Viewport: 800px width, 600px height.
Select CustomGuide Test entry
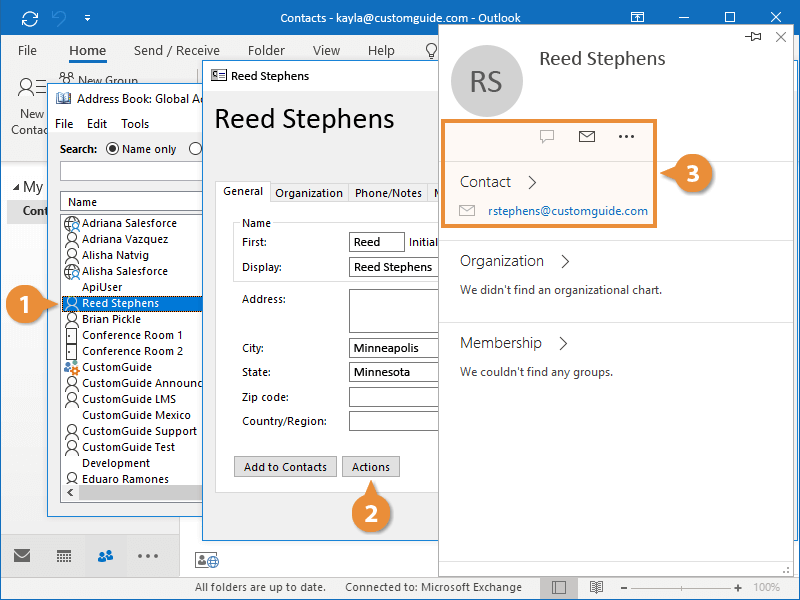(x=128, y=447)
